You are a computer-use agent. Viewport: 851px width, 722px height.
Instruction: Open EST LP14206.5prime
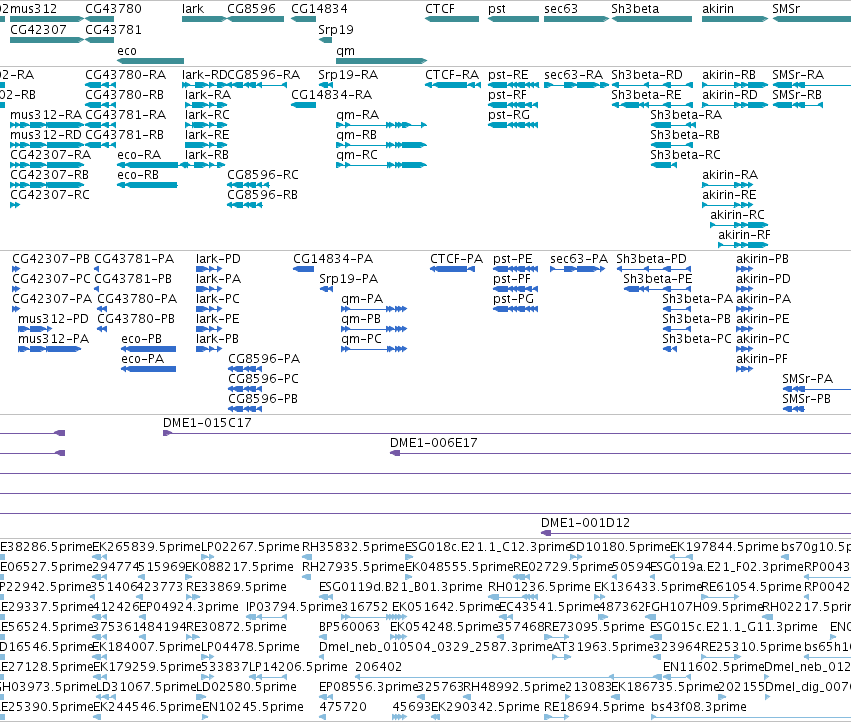click(x=298, y=667)
